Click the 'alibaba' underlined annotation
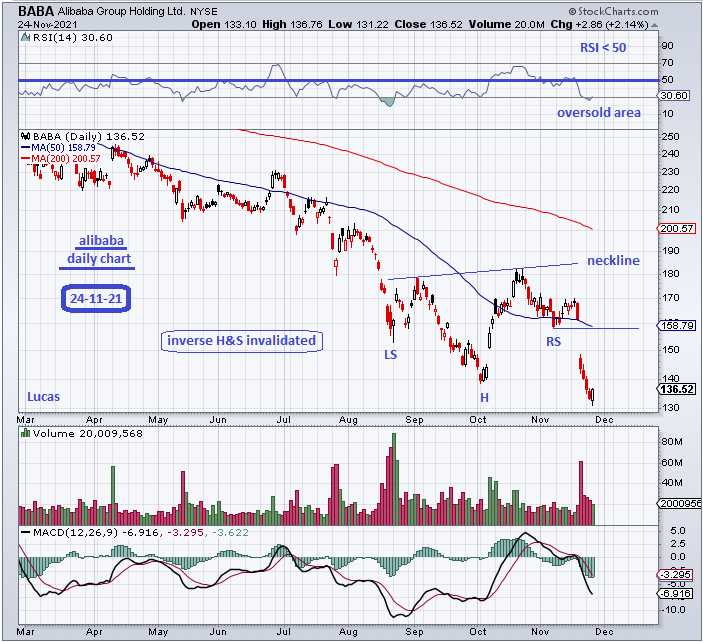Viewport: 703px width, 642px height. (x=101, y=241)
